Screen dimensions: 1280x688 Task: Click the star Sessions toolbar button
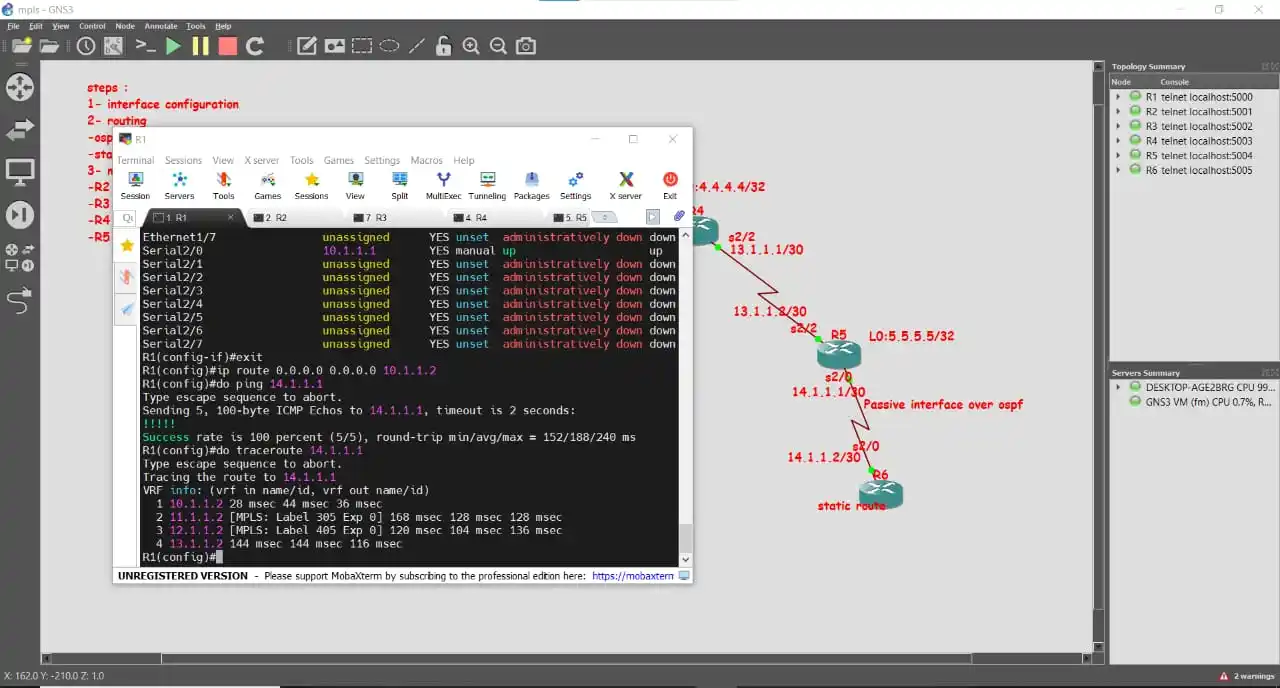click(x=311, y=186)
